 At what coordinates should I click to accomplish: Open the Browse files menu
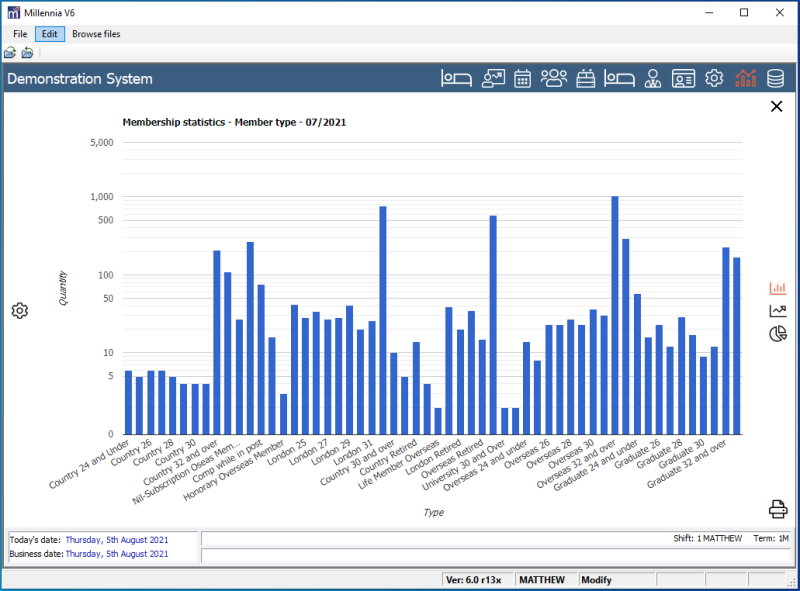(96, 34)
